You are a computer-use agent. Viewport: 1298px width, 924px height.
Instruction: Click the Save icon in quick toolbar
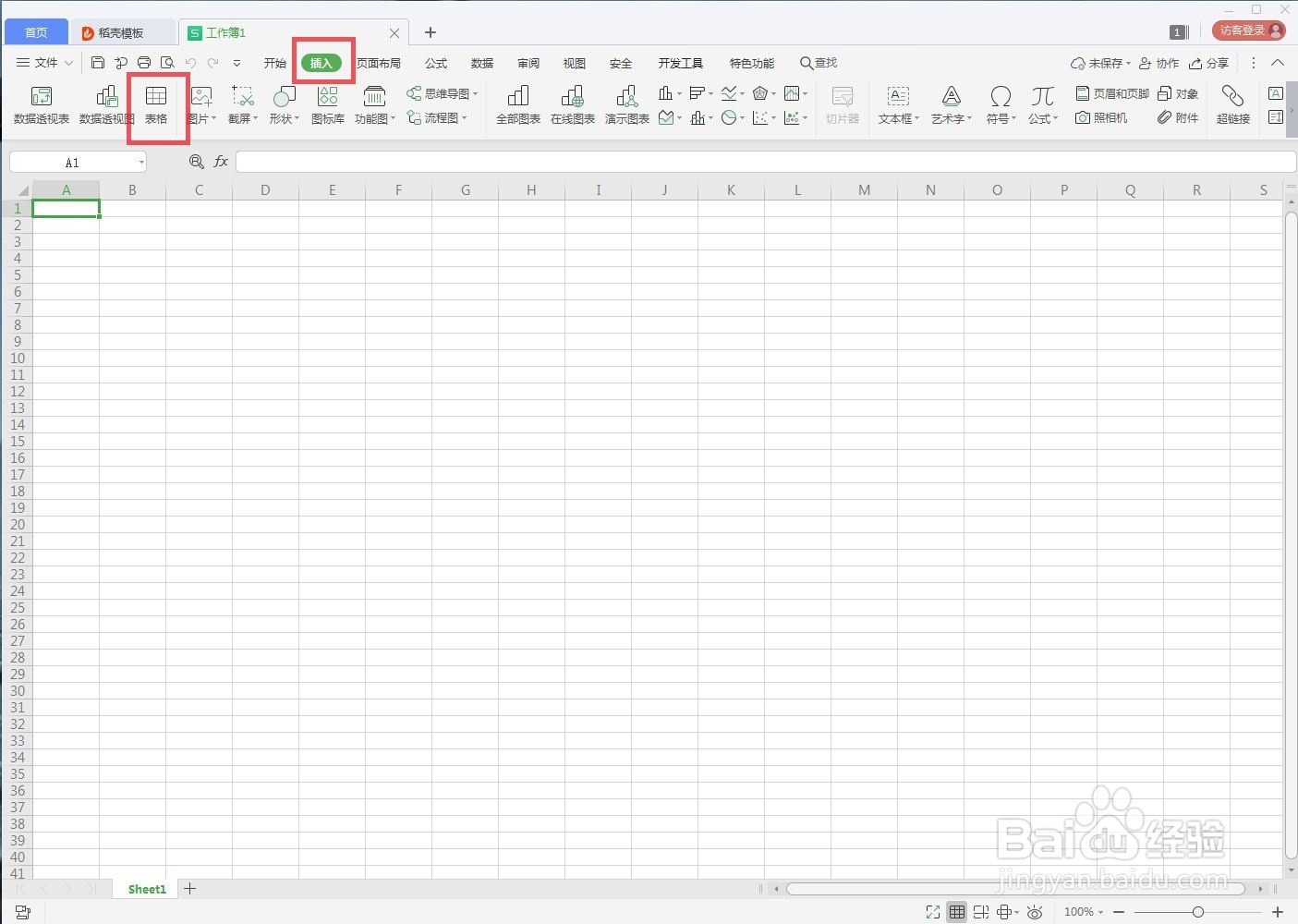98,63
